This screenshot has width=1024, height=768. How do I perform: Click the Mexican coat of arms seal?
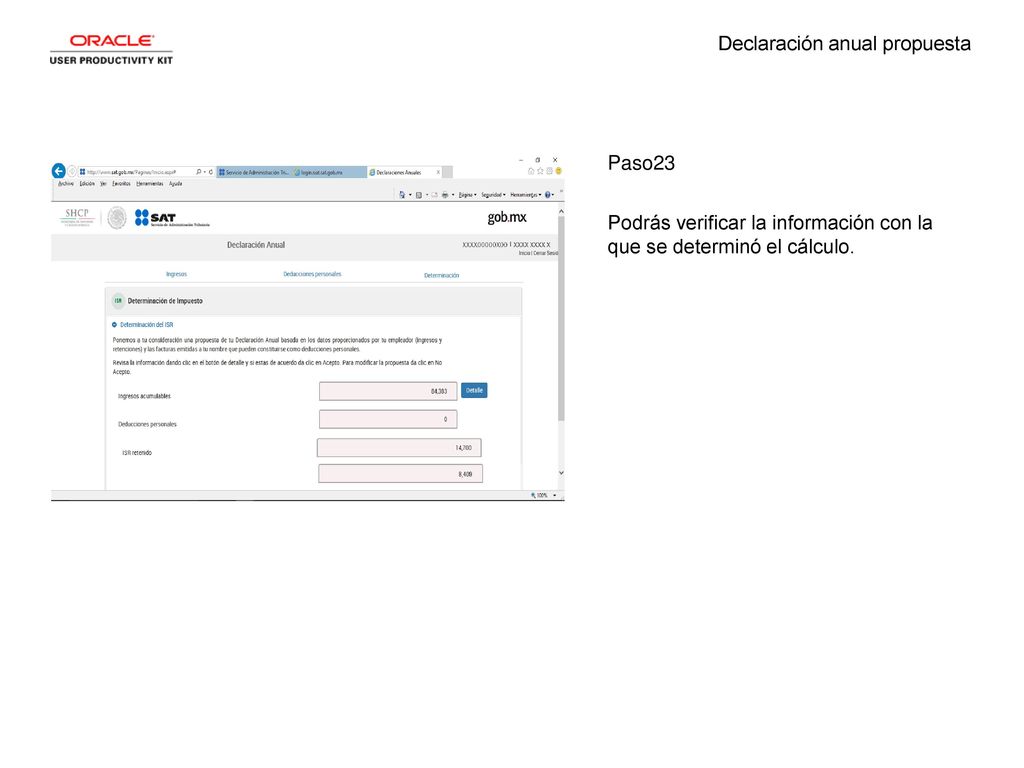(x=117, y=218)
